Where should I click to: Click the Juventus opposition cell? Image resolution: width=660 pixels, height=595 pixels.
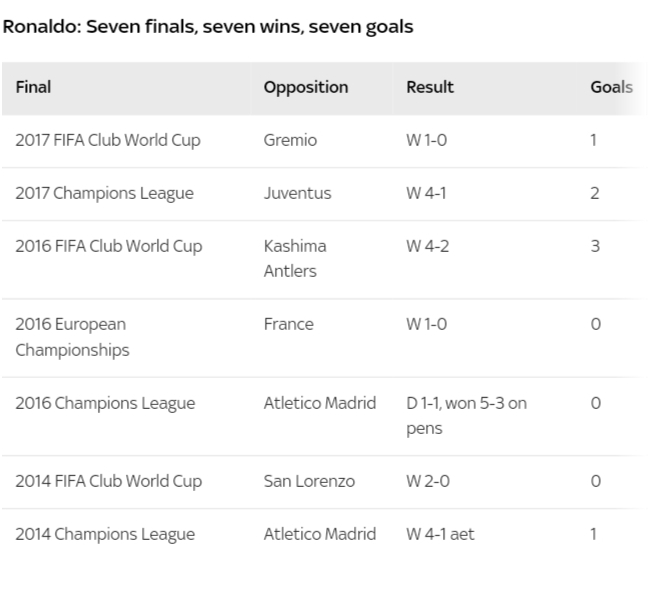click(x=298, y=193)
